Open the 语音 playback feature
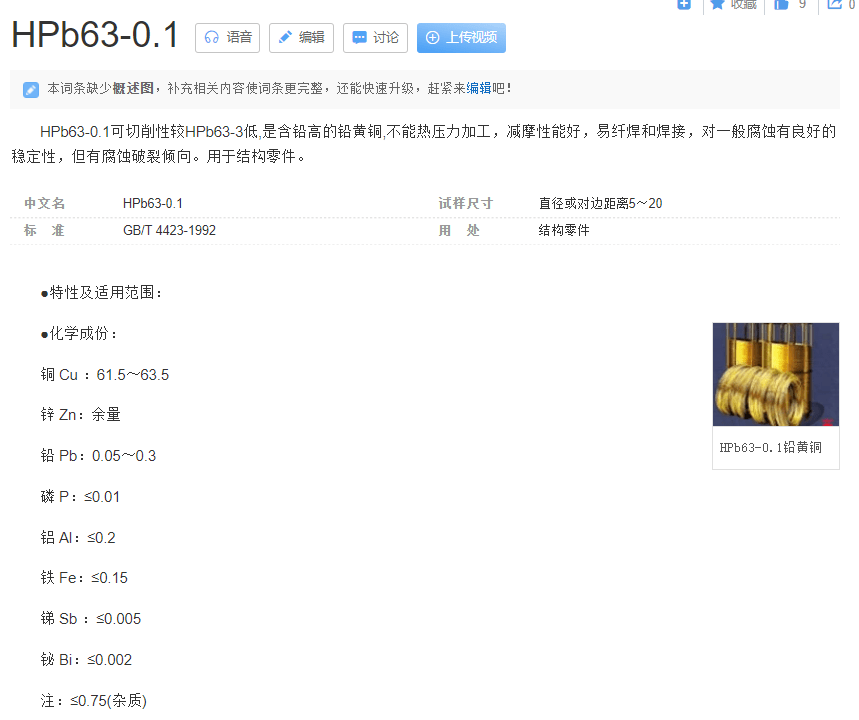The width and height of the screenshot is (859, 720). tap(226, 37)
